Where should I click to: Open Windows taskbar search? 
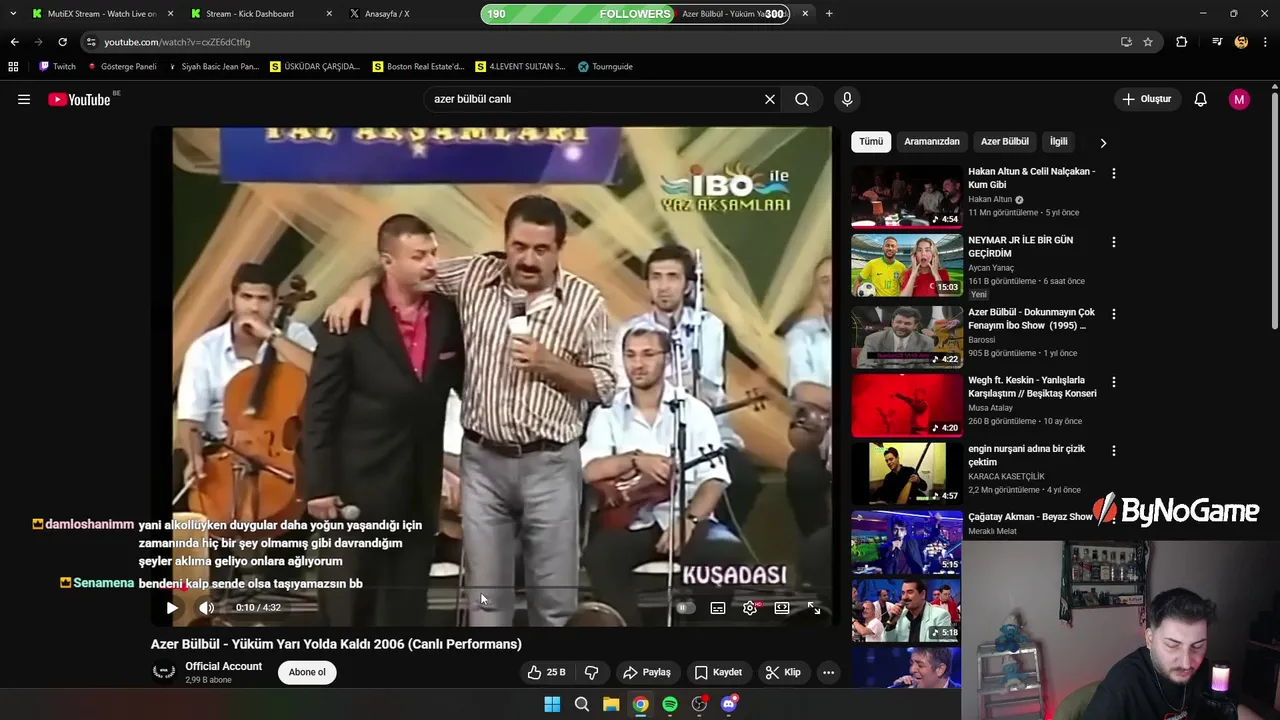click(582, 704)
